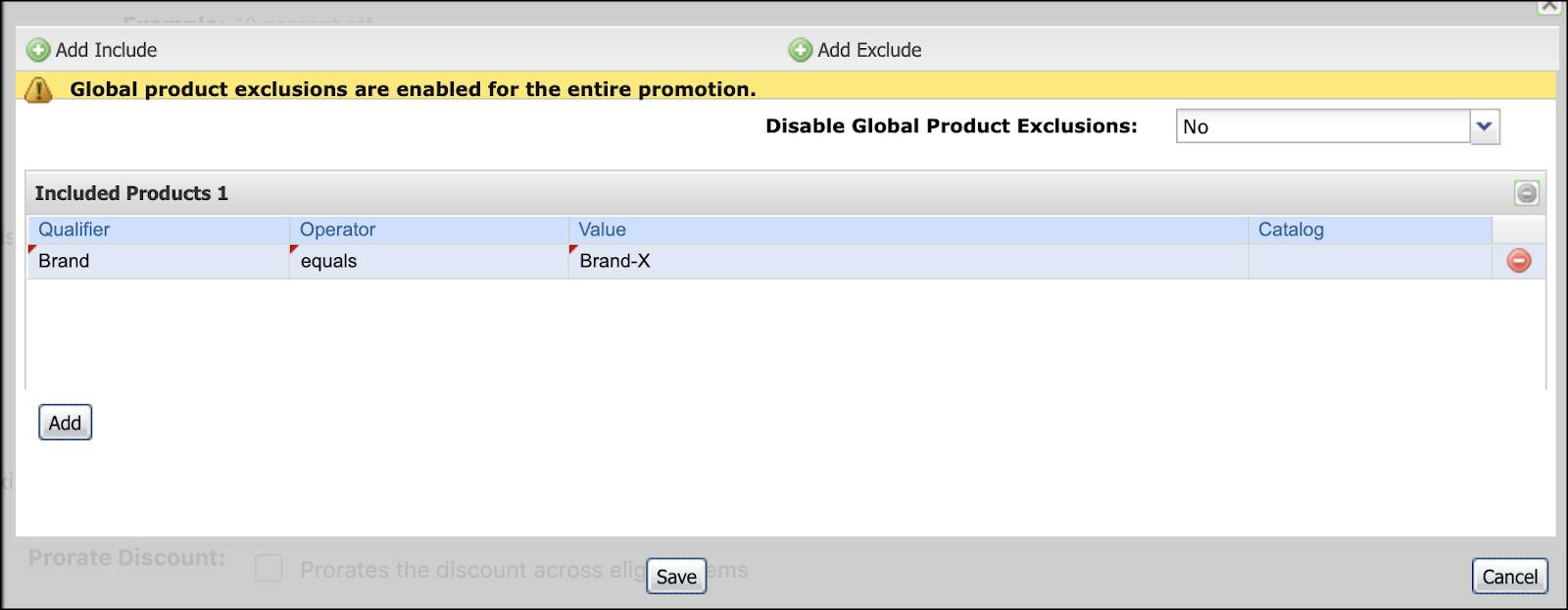Delete the Brand equals Brand-X row

(x=1516, y=260)
